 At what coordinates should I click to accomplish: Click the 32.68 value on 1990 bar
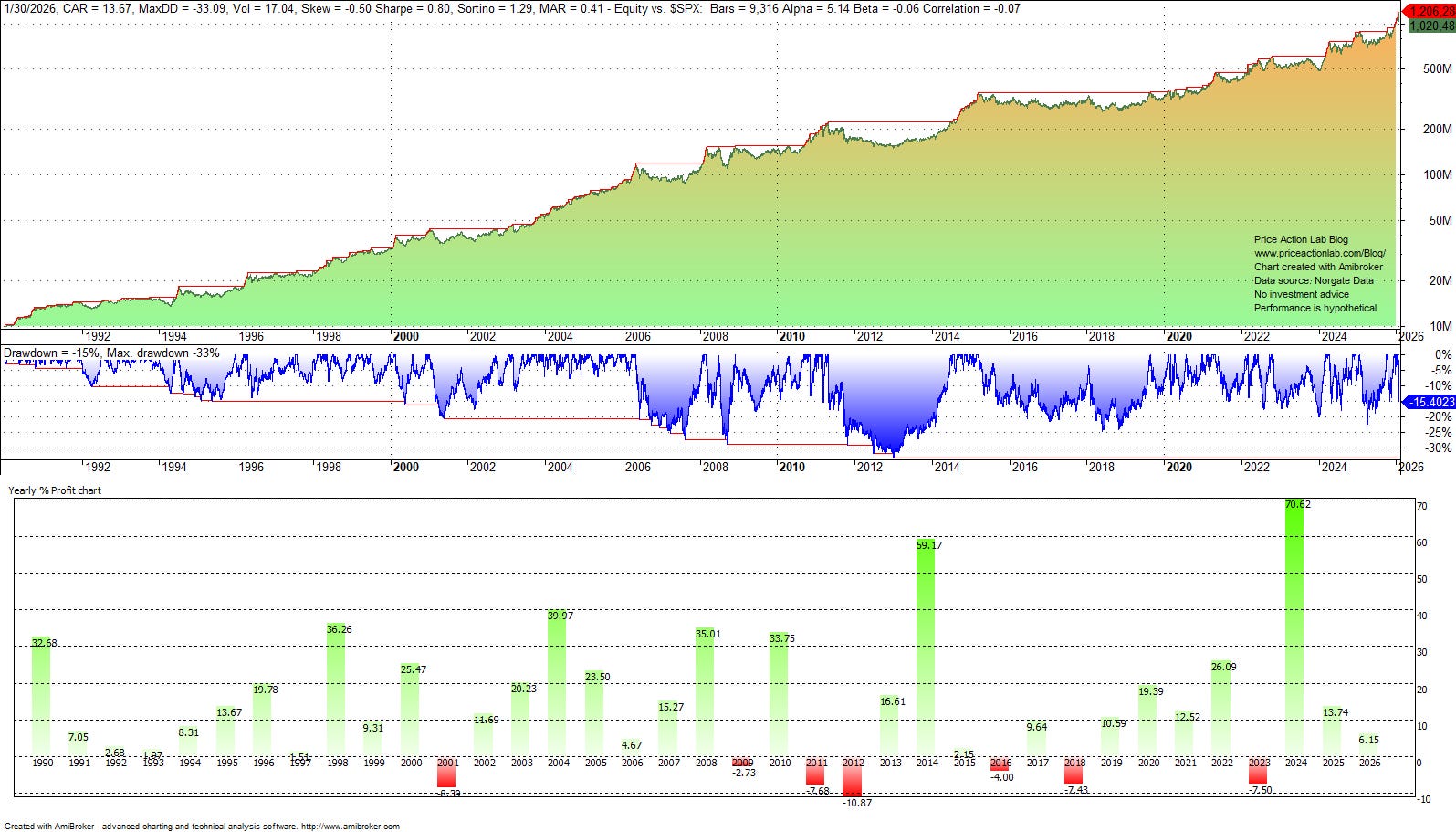tap(44, 643)
